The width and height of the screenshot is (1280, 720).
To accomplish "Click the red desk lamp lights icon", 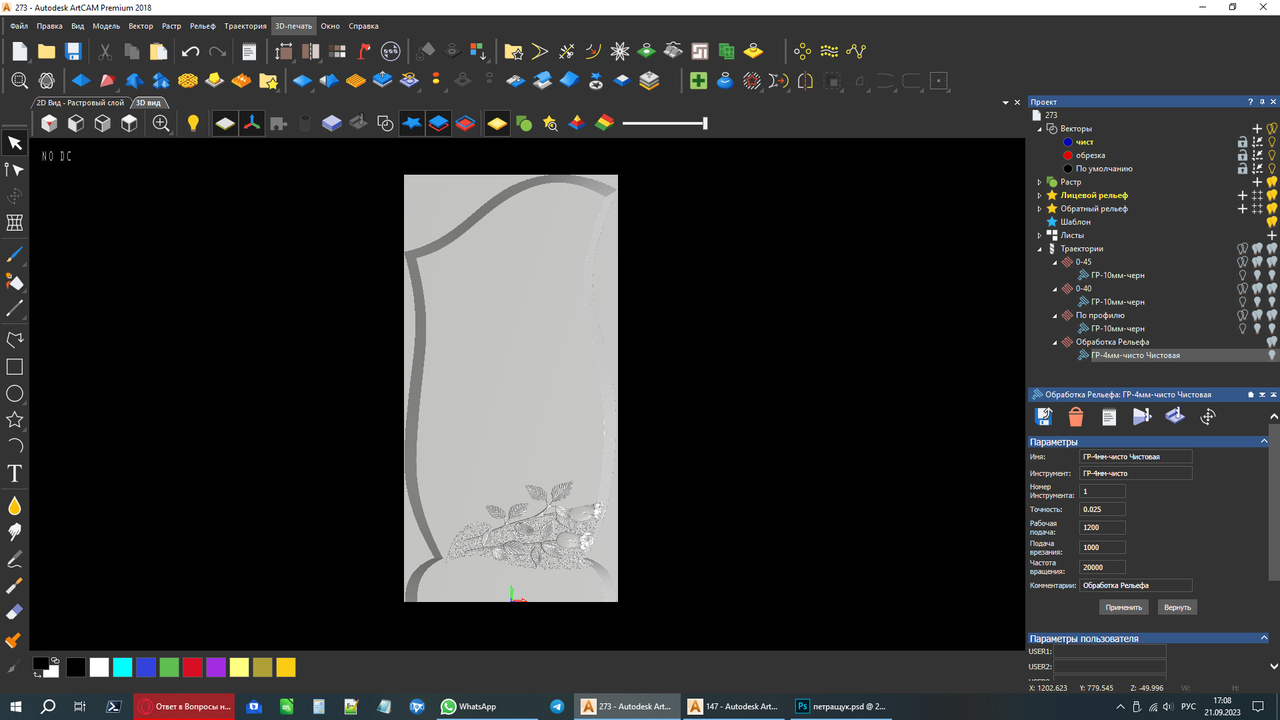I will click(x=363, y=51).
